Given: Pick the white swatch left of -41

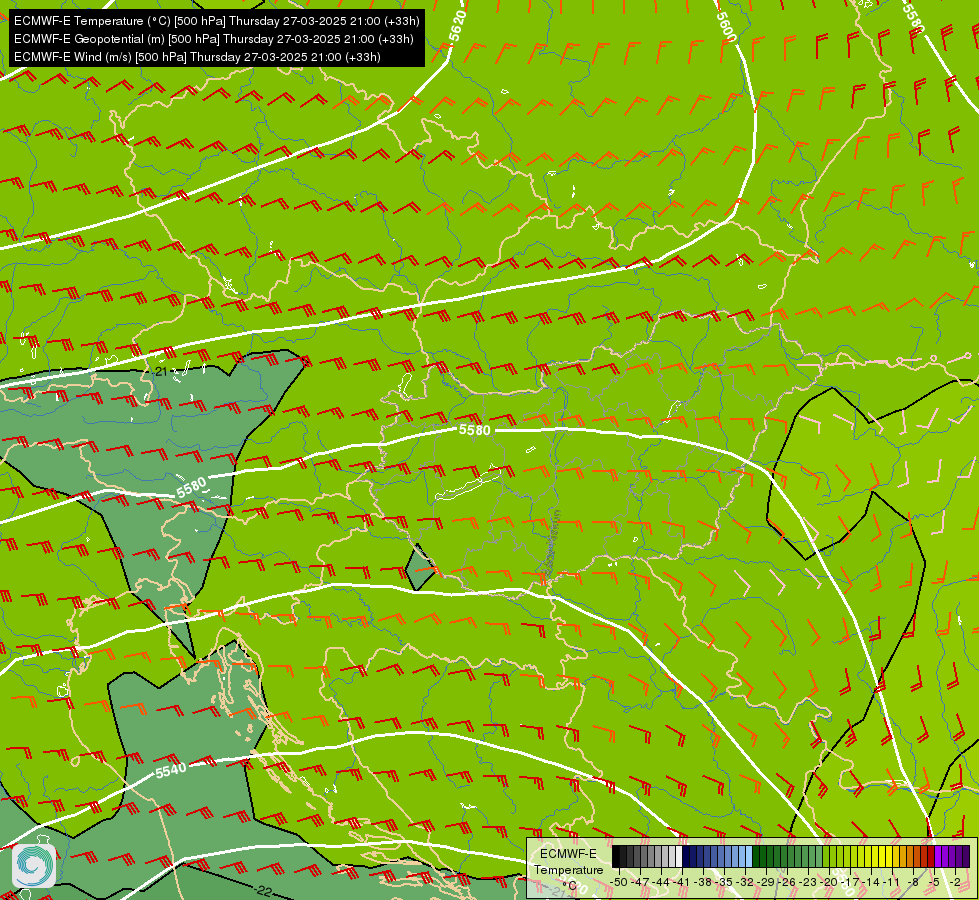Looking at the screenshot, I should pos(679,856).
